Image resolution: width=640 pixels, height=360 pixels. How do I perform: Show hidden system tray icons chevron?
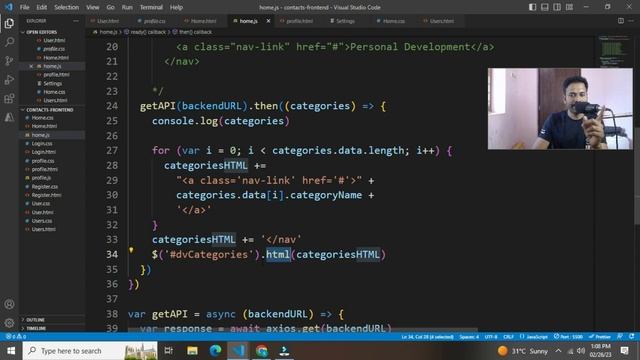(558, 351)
